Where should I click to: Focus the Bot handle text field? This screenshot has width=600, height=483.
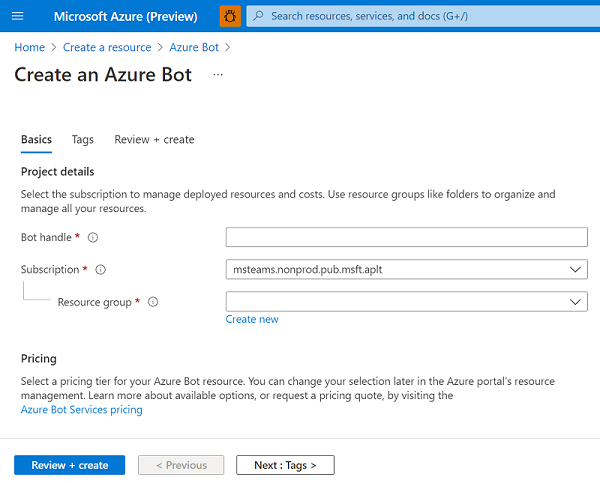(x=407, y=237)
